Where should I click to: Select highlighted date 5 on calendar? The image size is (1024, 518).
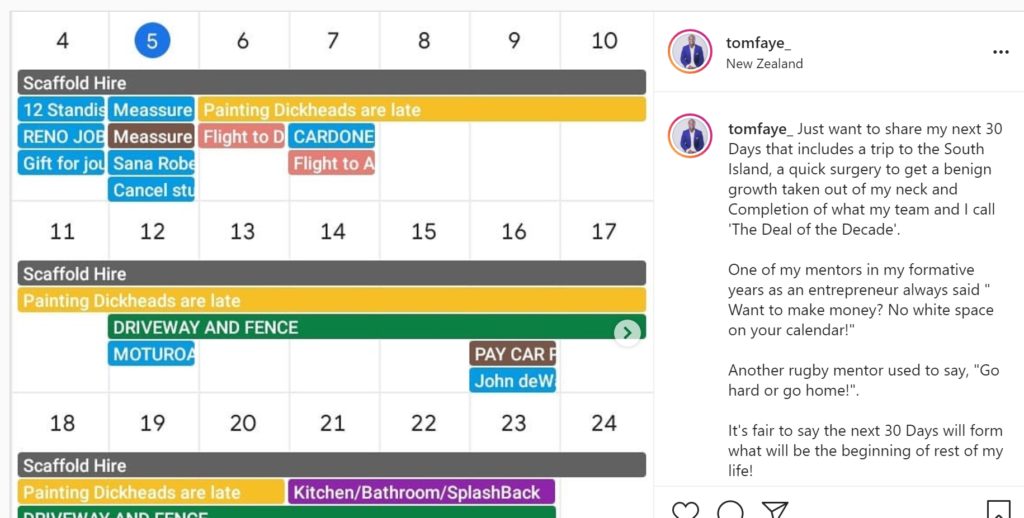152,40
